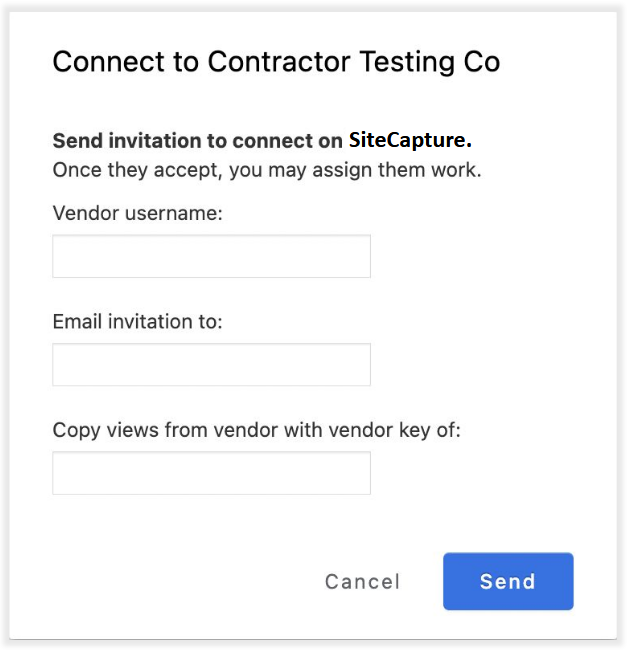
Task: Click the word "invitation" in the bold line
Action: point(145,140)
